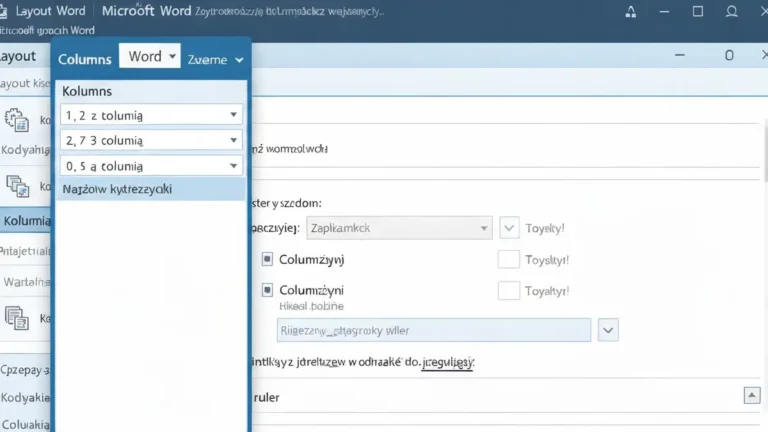The width and height of the screenshot is (768, 432).
Task: Click the Columns tab label
Action: 85,59
